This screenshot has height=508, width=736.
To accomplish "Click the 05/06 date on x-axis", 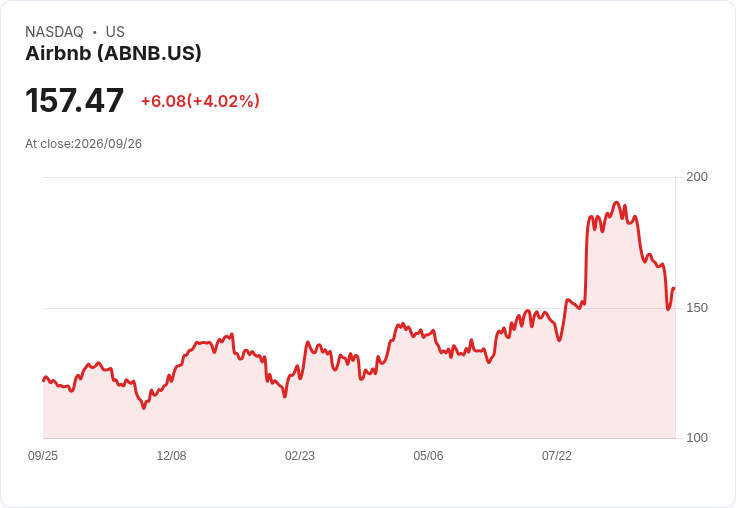I will (428, 456).
